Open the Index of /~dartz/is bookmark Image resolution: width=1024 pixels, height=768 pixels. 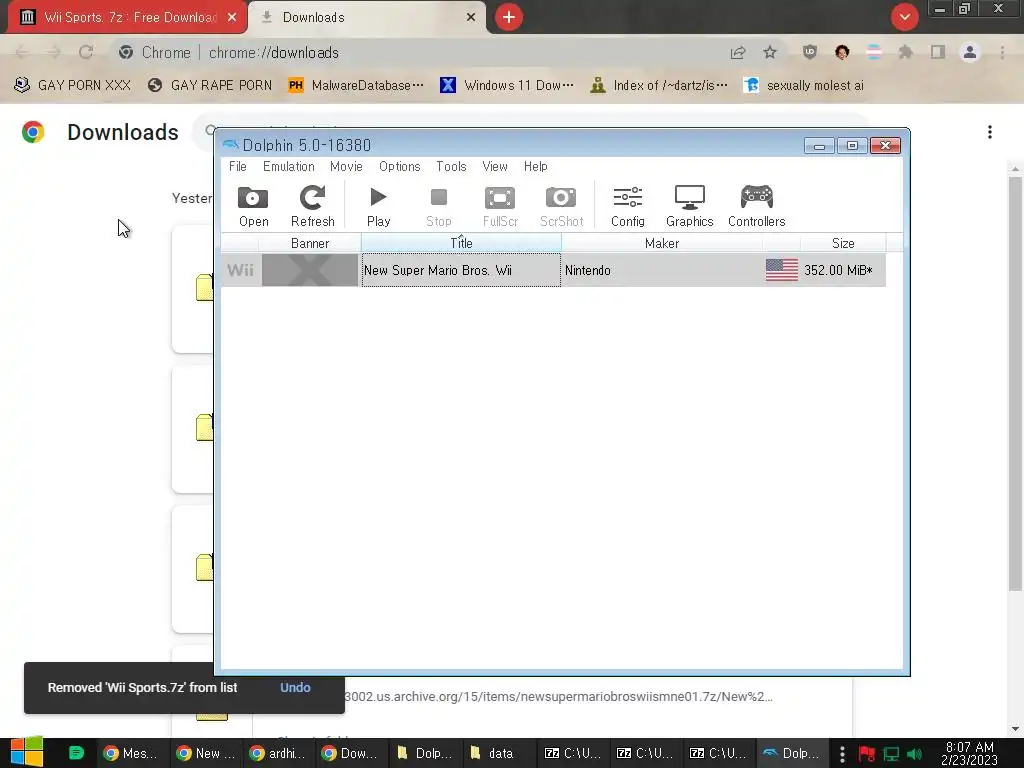click(659, 85)
